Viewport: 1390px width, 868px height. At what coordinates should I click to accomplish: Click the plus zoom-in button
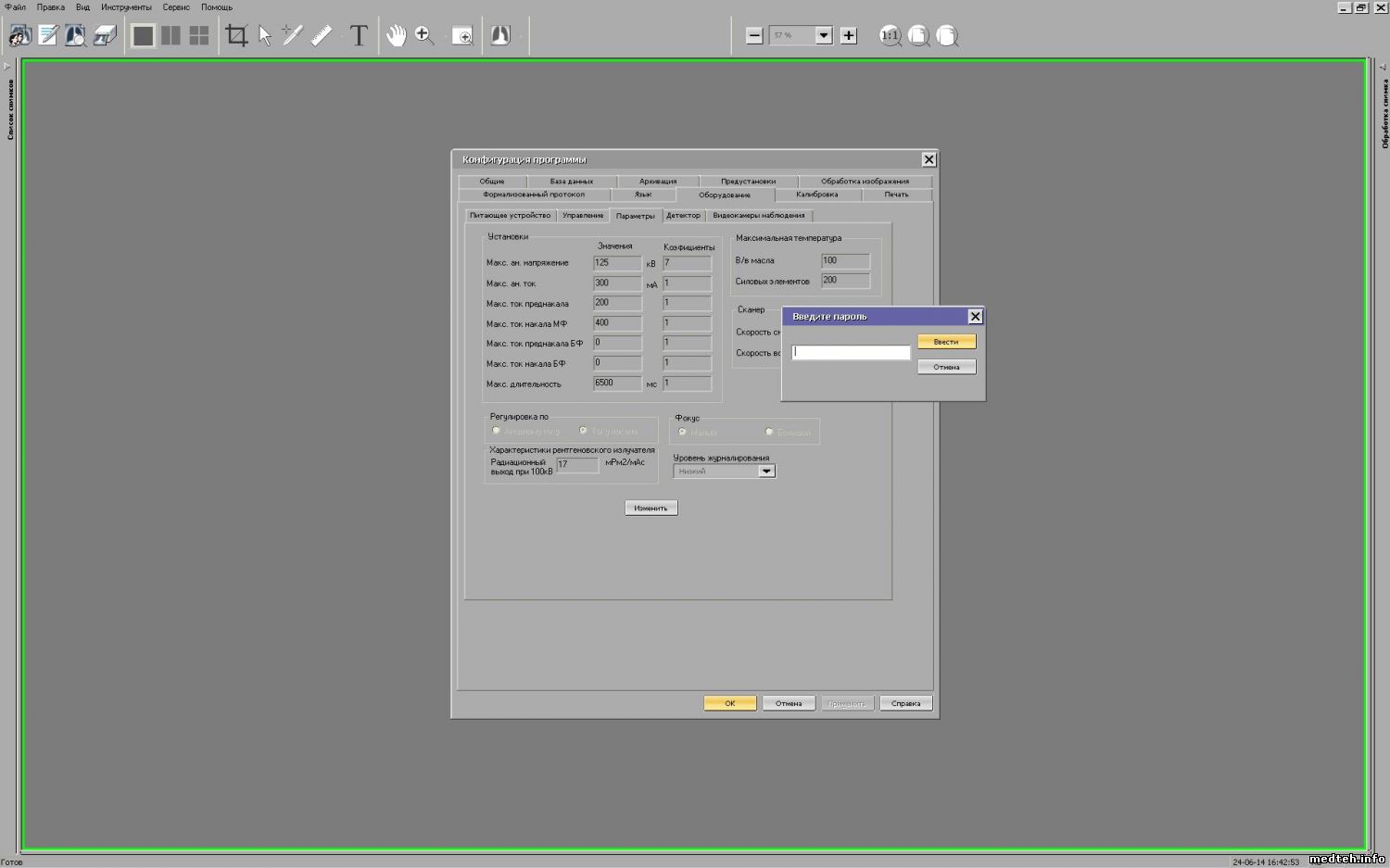pos(849,36)
